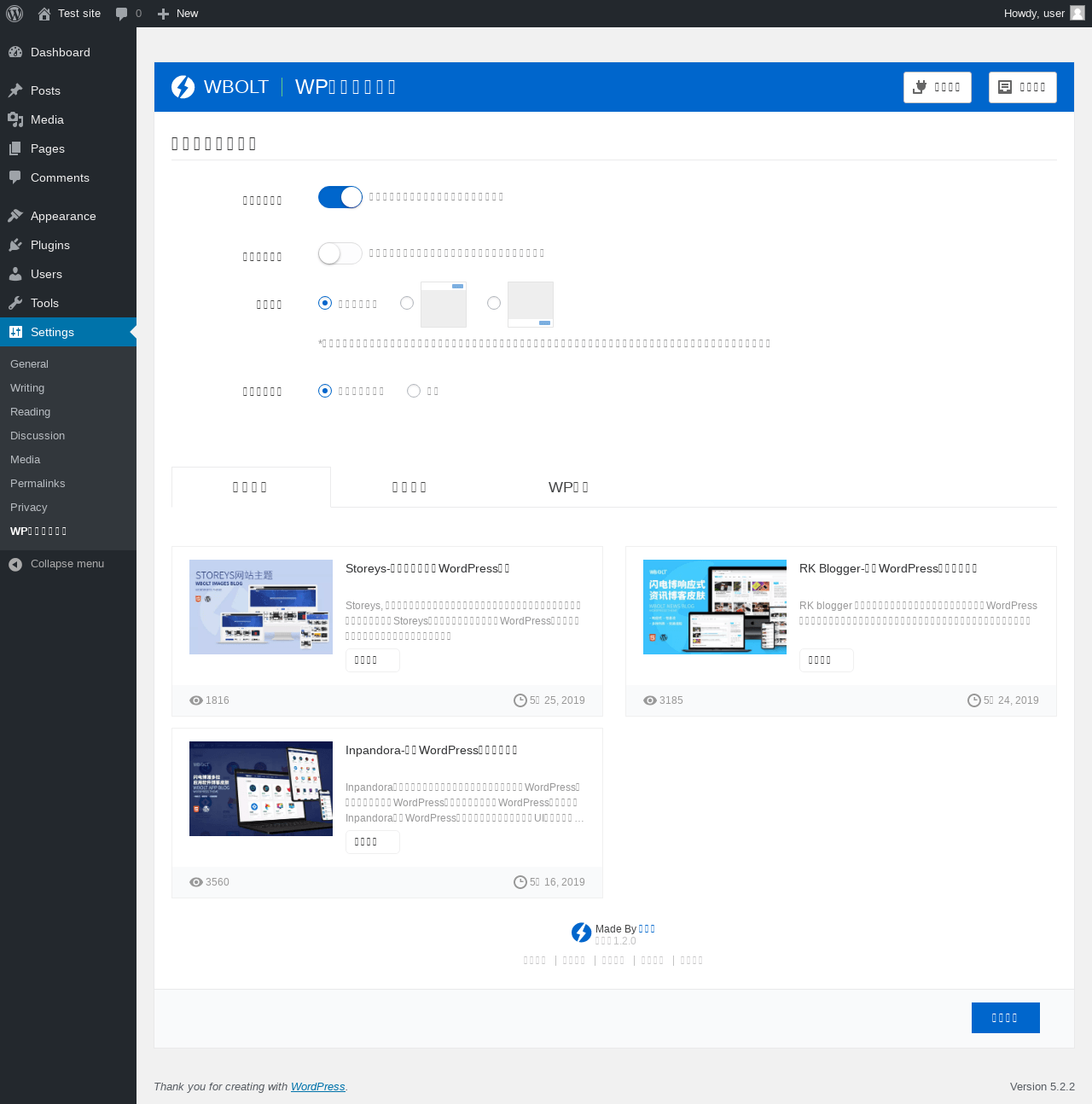
Task: Click the selected radio in the last settings row
Action: coord(325,391)
